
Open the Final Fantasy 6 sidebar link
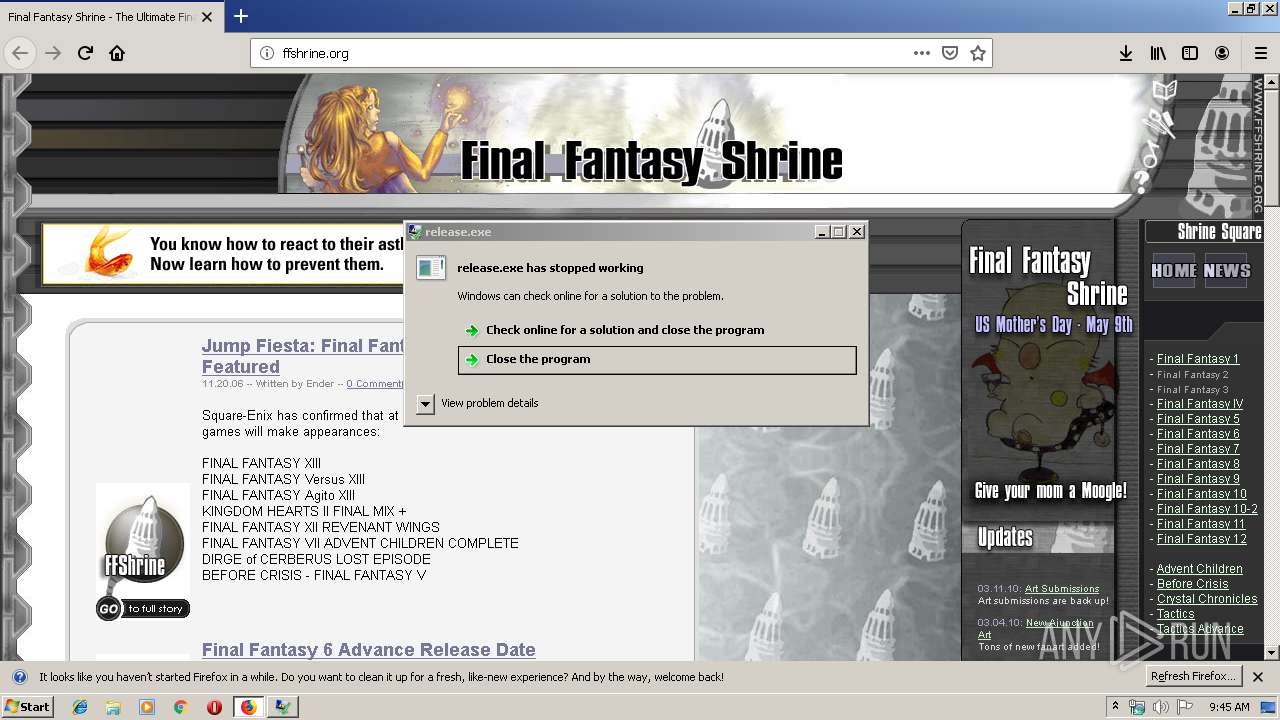tap(1198, 434)
